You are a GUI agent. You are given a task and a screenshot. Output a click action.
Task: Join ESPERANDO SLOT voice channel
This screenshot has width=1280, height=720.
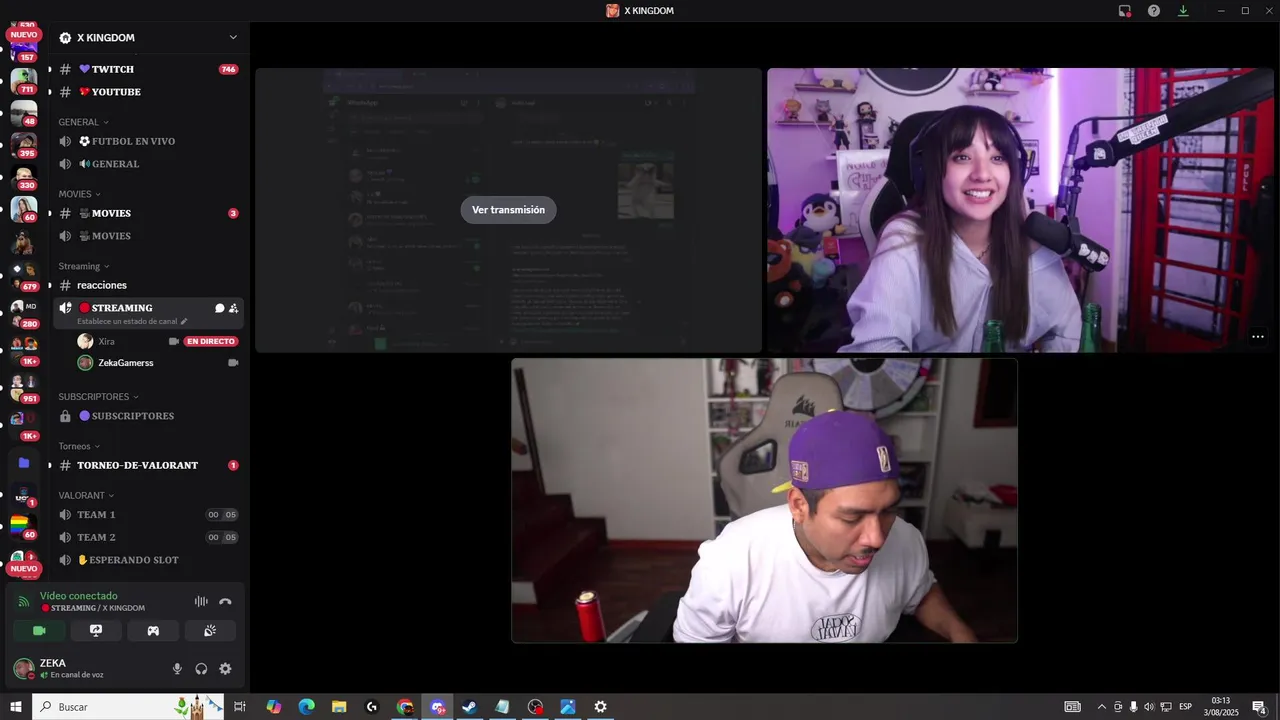148,560
